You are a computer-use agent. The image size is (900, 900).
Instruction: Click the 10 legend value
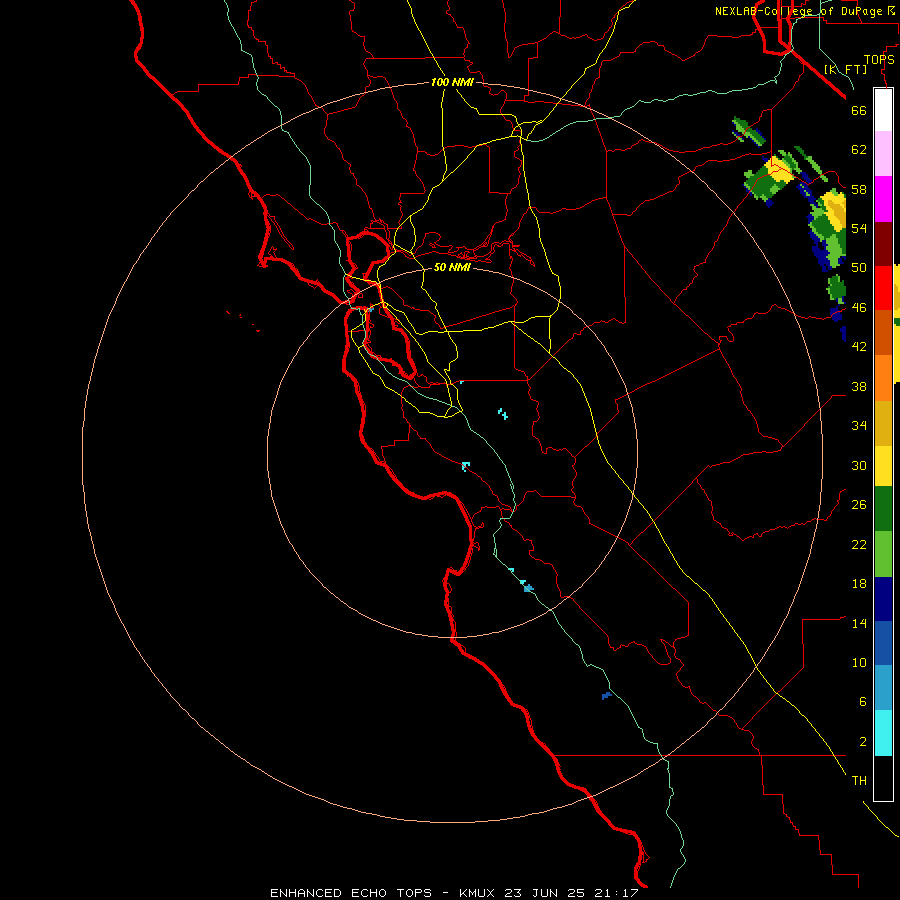tap(859, 662)
